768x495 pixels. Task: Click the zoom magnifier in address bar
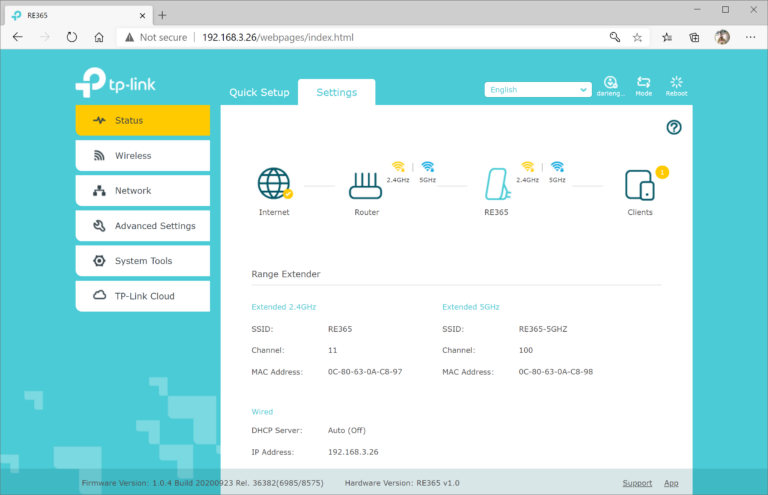point(615,37)
